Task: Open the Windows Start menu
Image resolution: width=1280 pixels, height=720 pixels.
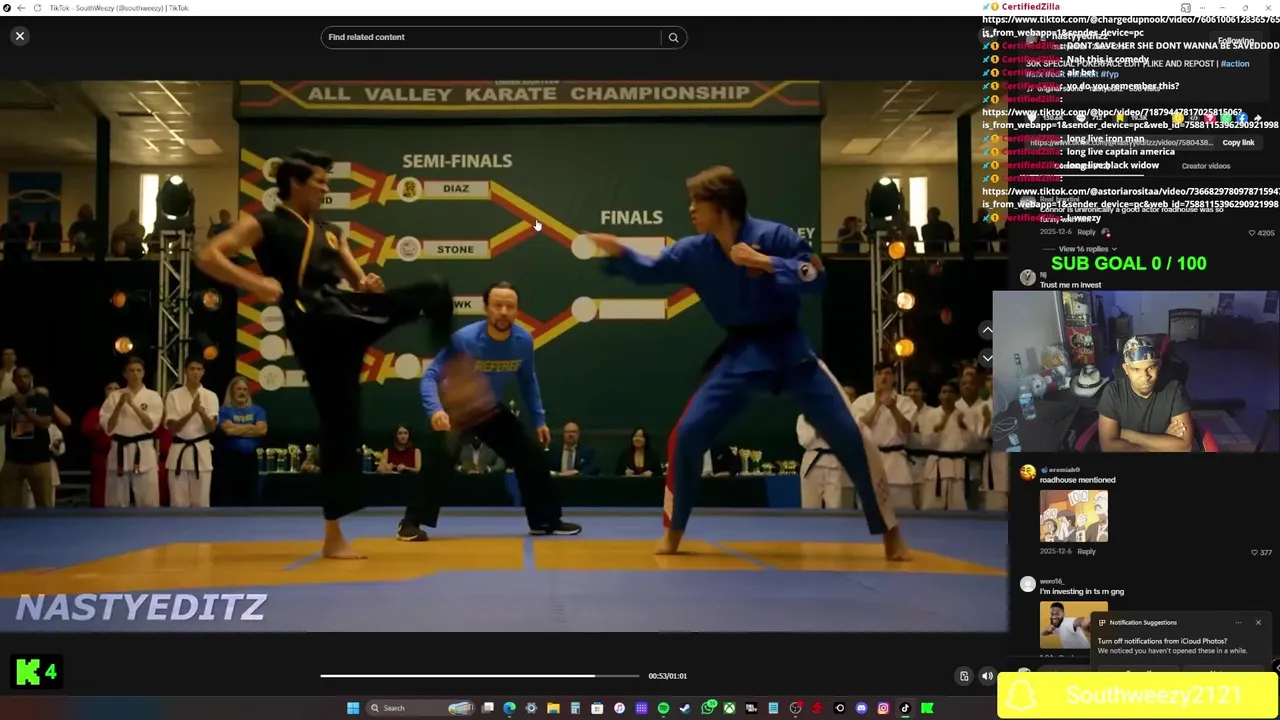Action: (353, 708)
